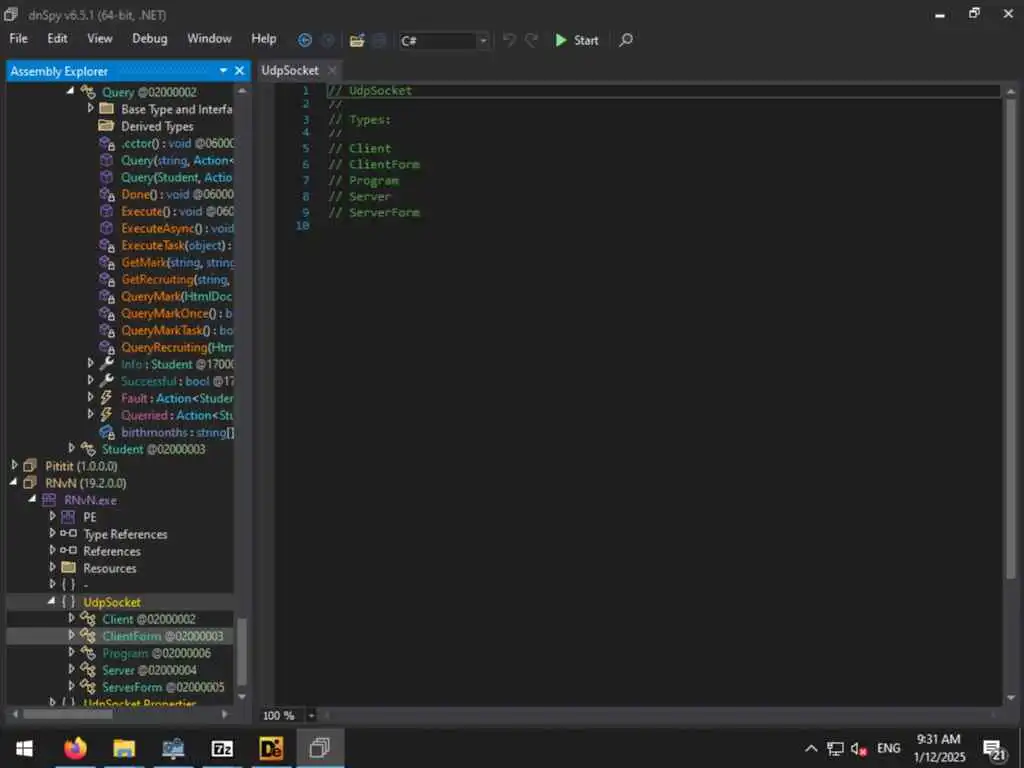1024x768 pixels.
Task: Open an assembly using the folder toolbar icon
Action: 357,40
